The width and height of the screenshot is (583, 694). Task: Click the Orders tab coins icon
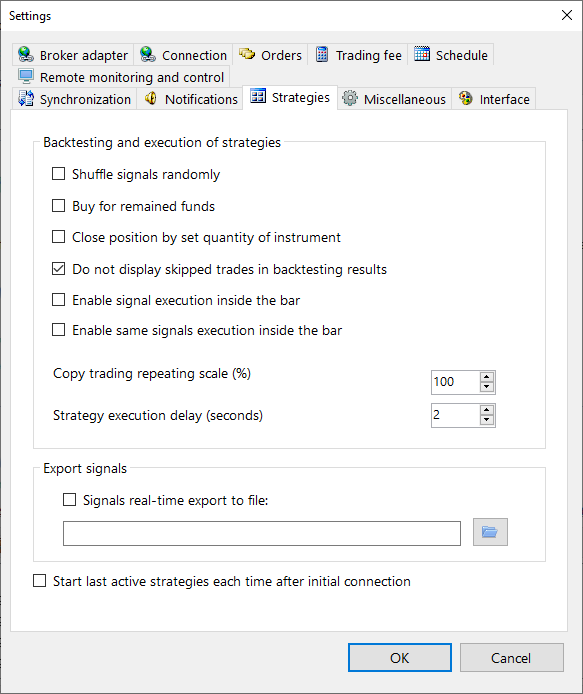247,54
